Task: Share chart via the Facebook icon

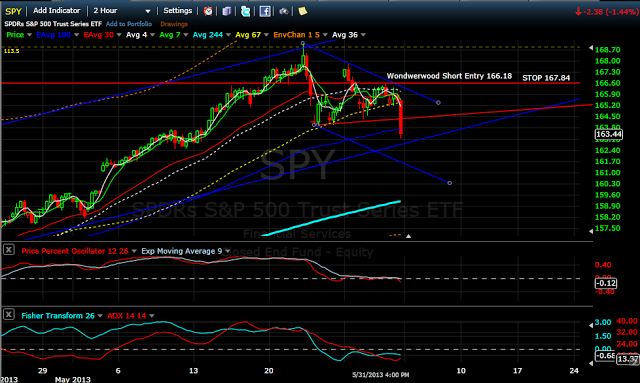Action: tap(265, 11)
